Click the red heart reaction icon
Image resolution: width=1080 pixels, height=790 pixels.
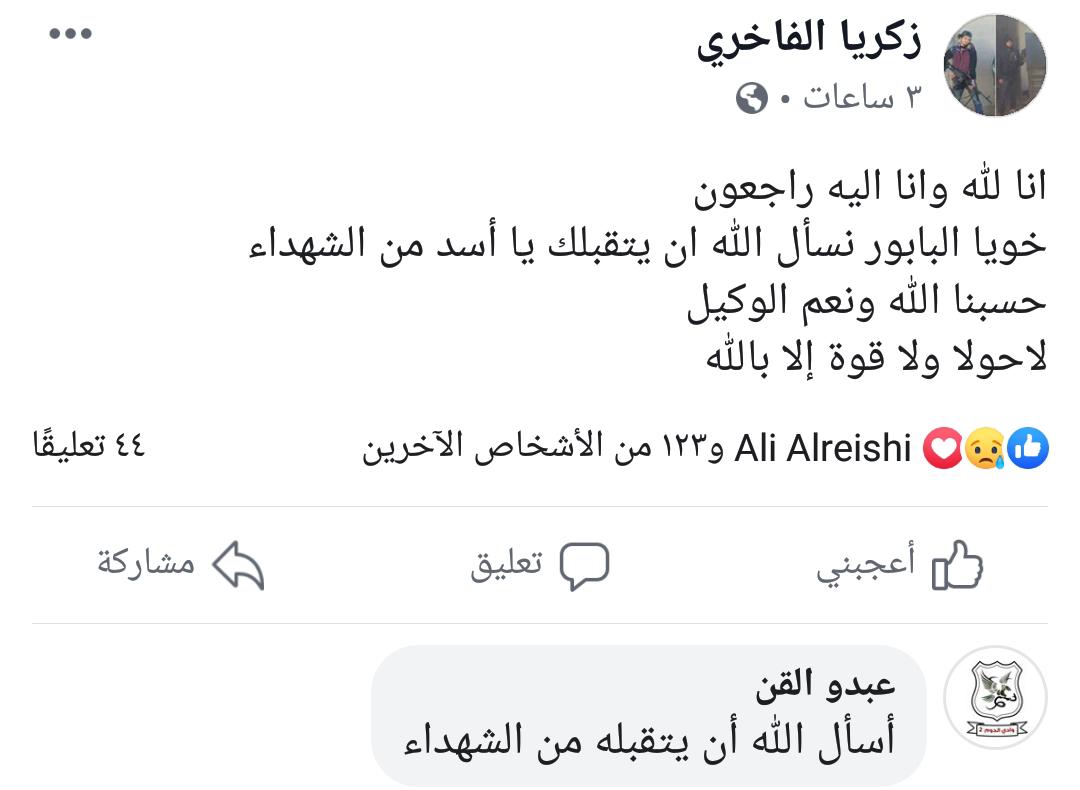click(943, 450)
